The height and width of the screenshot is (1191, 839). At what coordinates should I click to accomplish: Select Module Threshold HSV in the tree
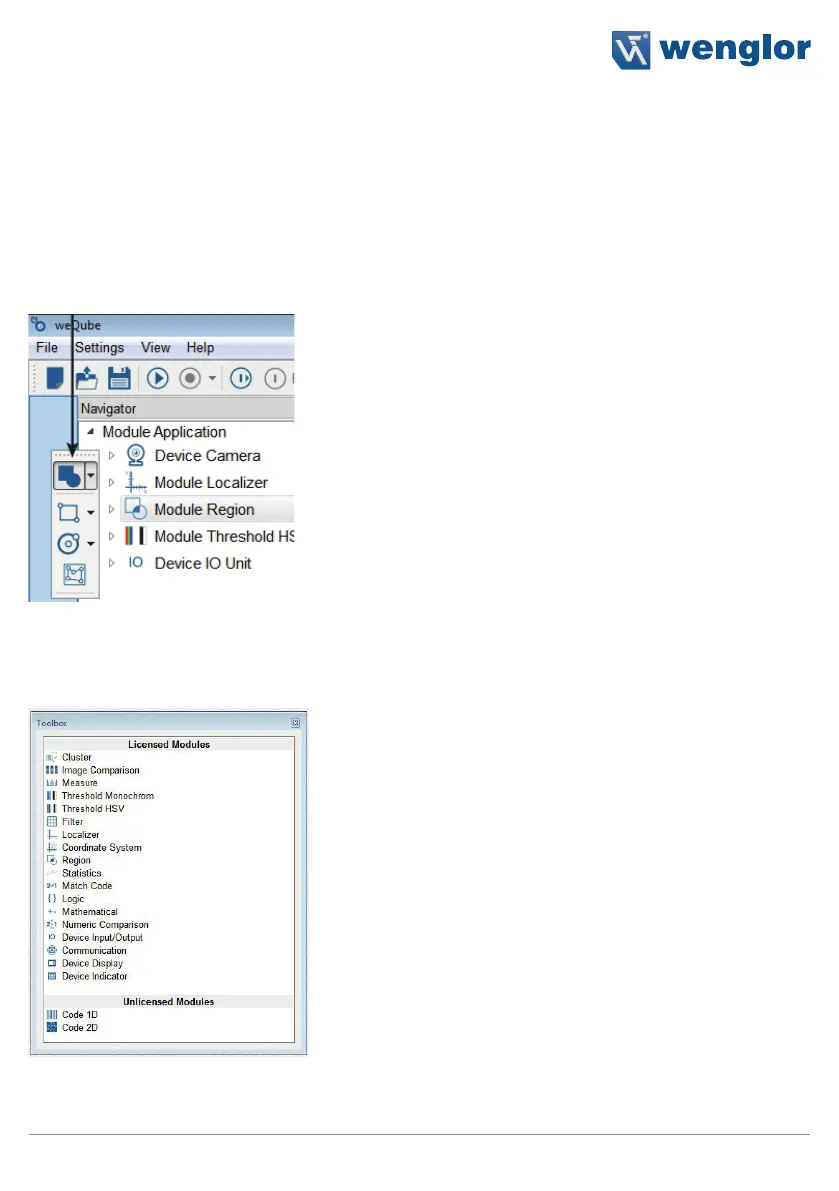[224, 536]
